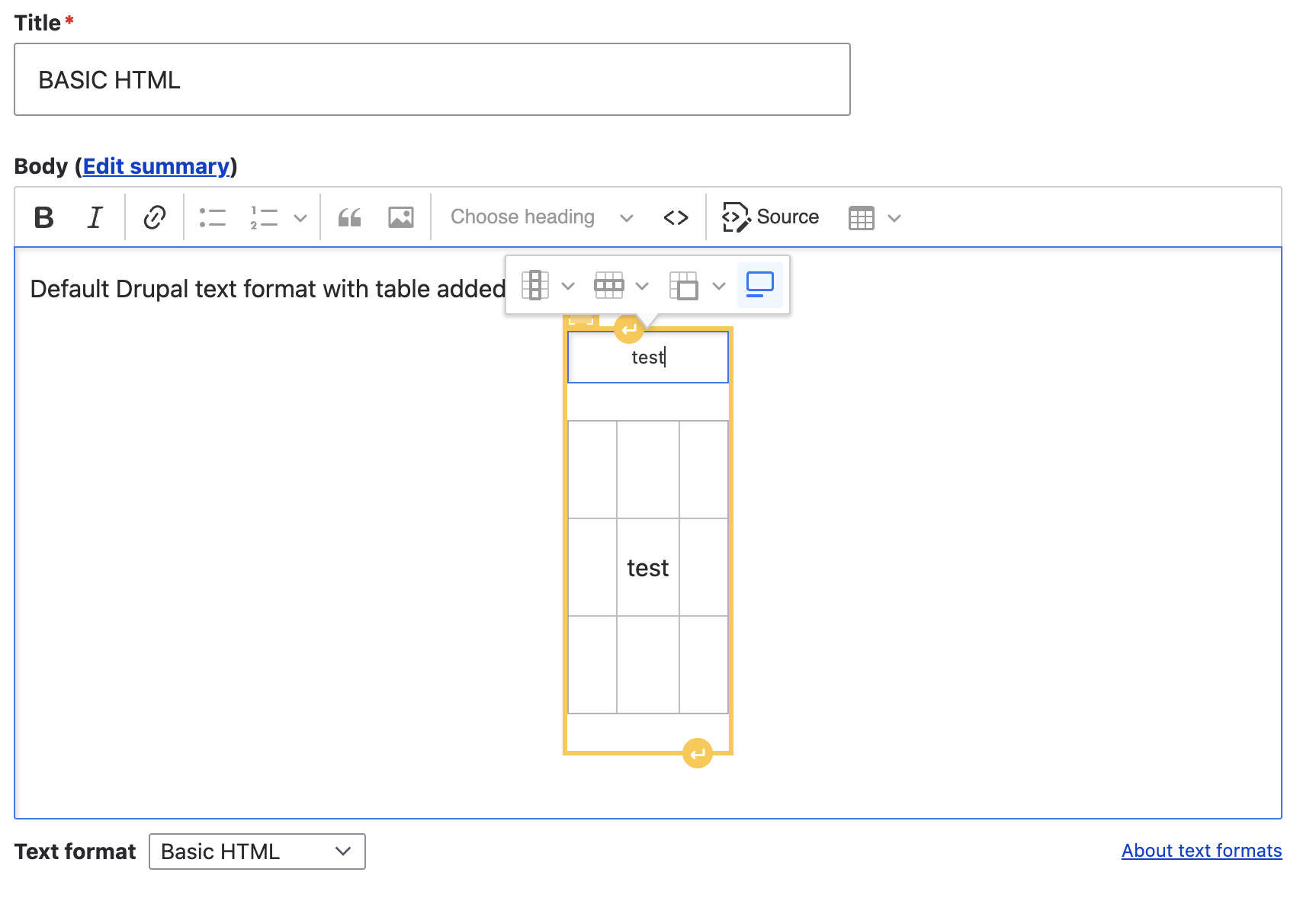Insert an image
The height and width of the screenshot is (898, 1316).
pos(400,217)
